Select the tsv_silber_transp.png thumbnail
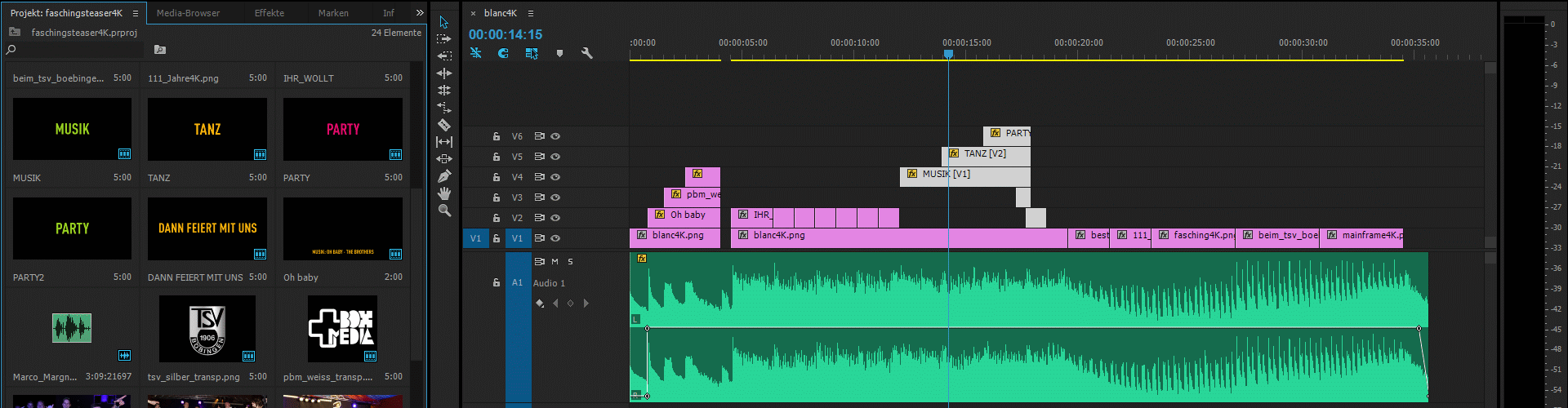This screenshot has height=408, width=1568. pyautogui.click(x=207, y=329)
